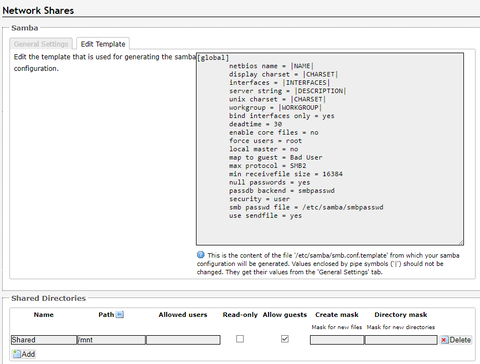Click the max protocol = SMB2 line
This screenshot has width=480, height=364.
(x=268, y=166)
